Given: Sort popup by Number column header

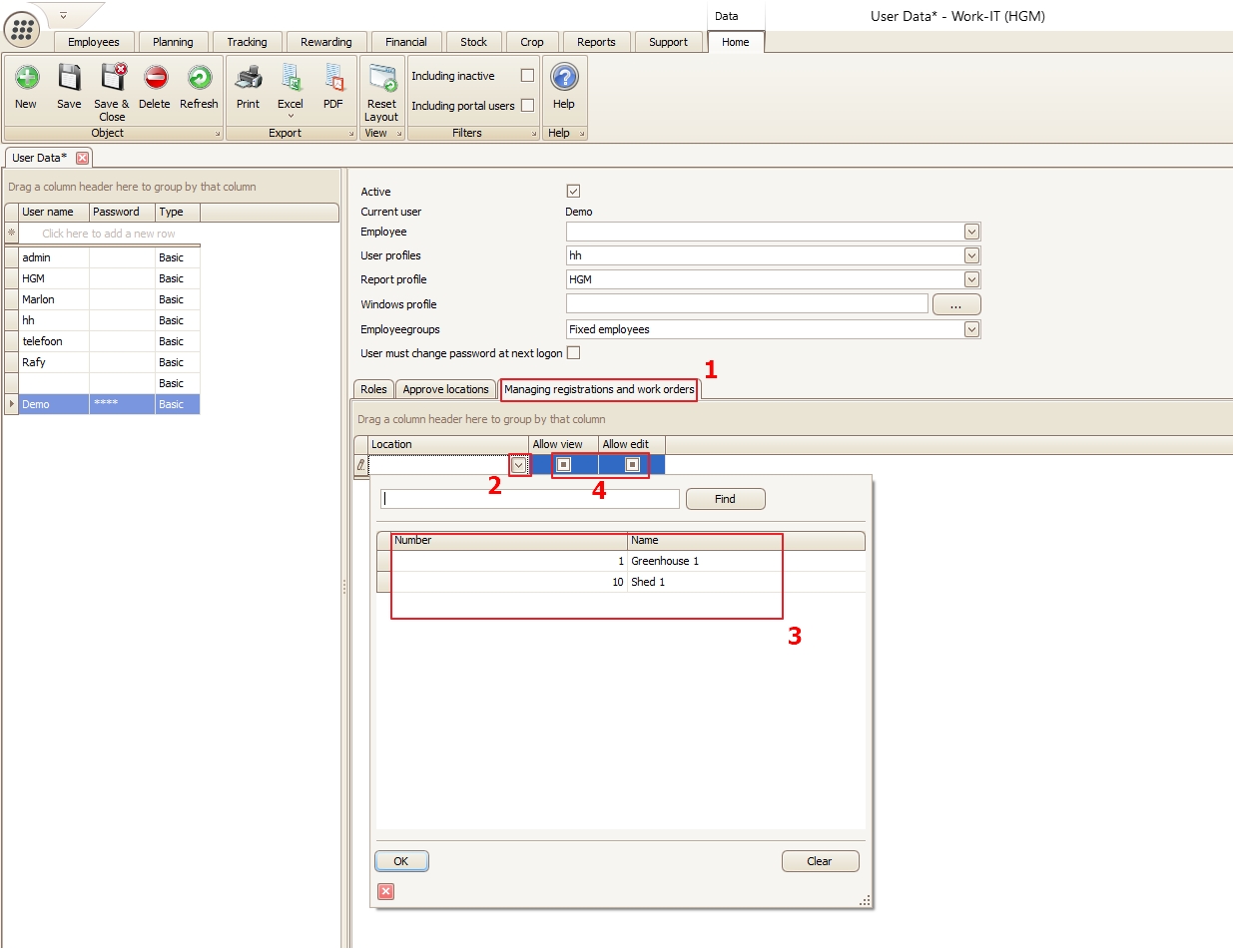Looking at the screenshot, I should pyautogui.click(x=509, y=540).
